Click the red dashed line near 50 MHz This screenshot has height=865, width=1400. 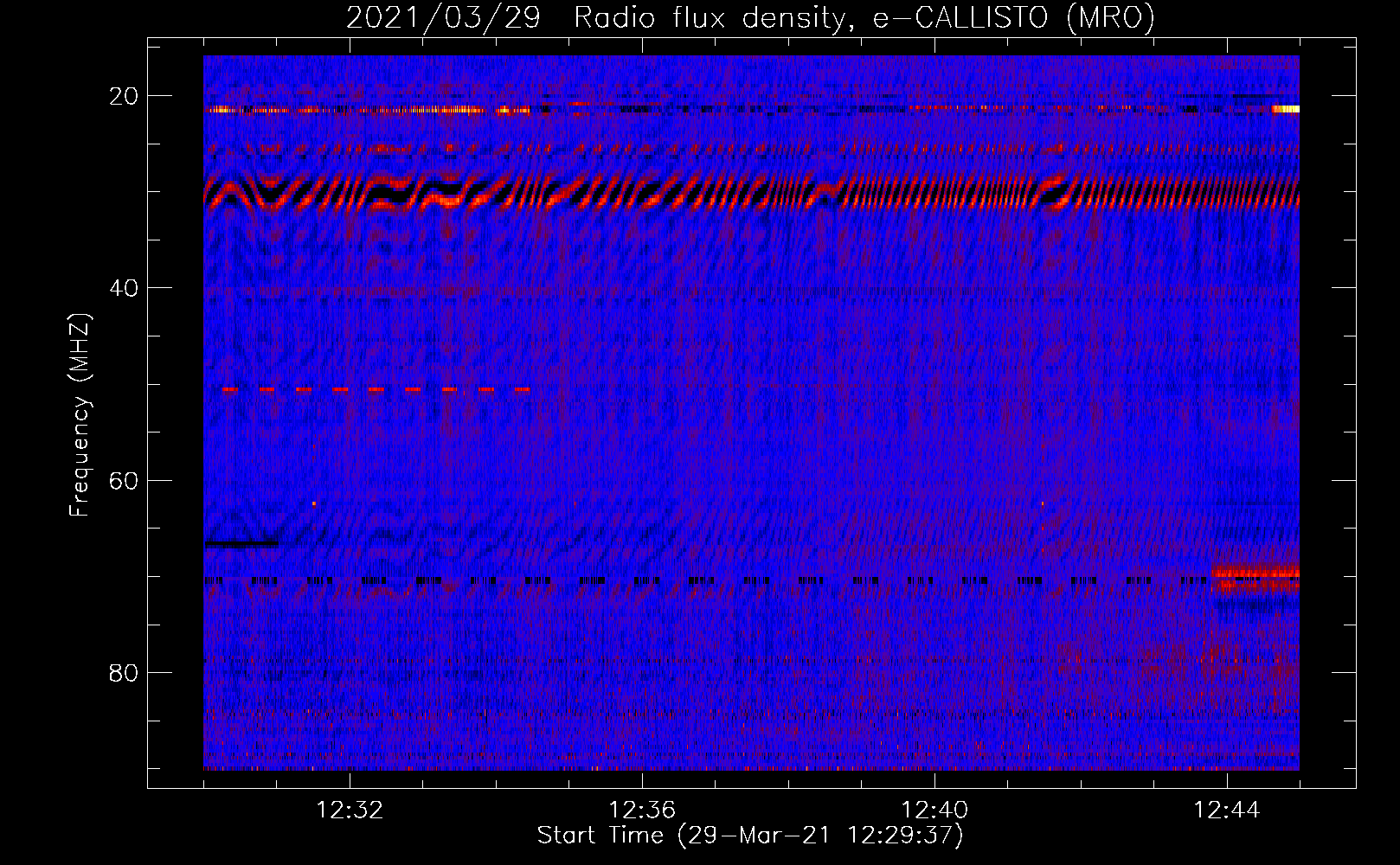(376, 389)
